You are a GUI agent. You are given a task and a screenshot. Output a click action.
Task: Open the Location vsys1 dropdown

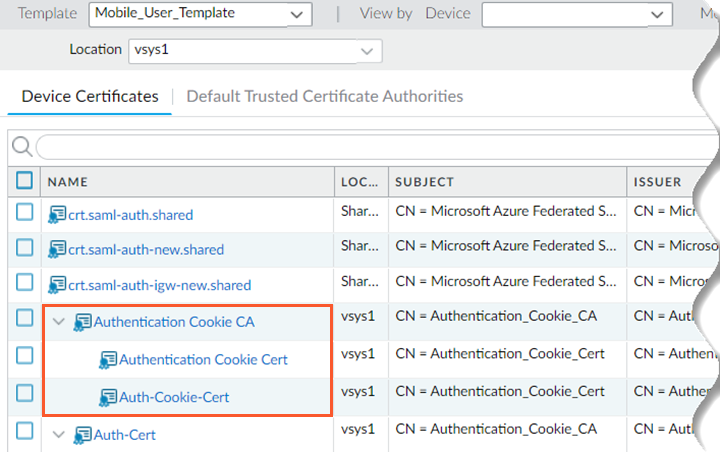[255, 50]
